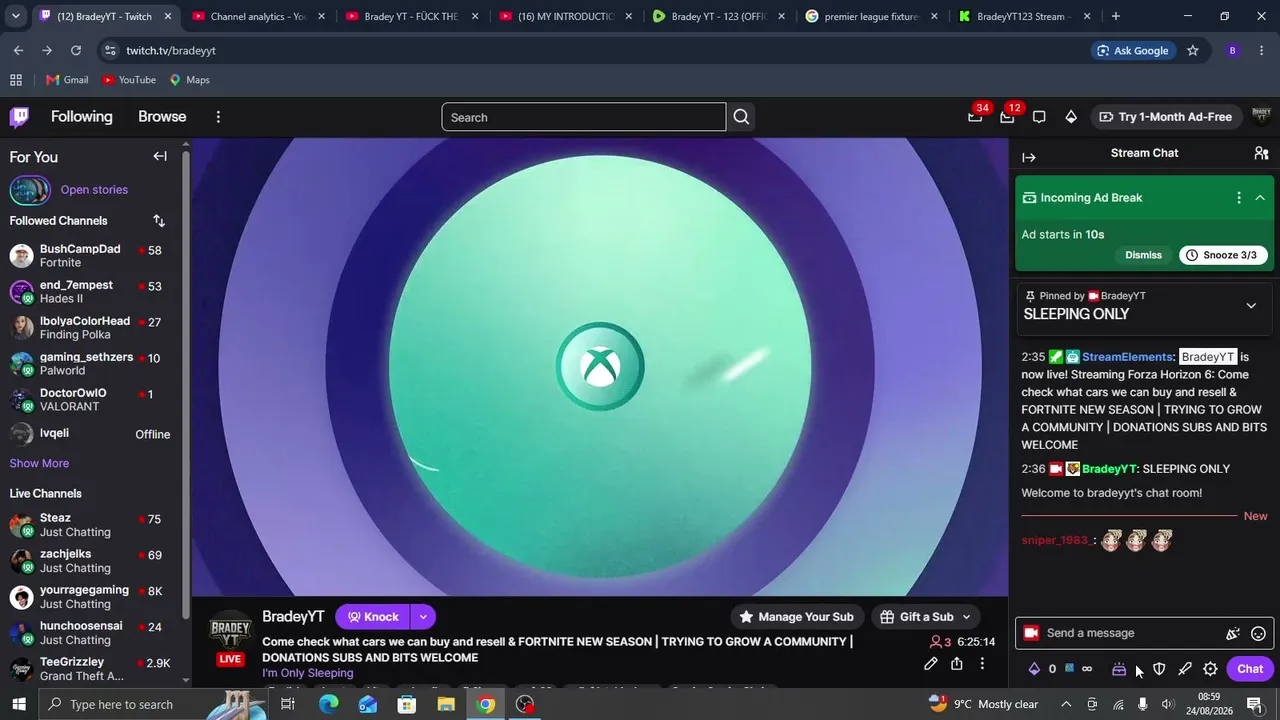Screen dimensions: 1280x720
Task: Open File Explorer from the taskbar
Action: (x=446, y=704)
